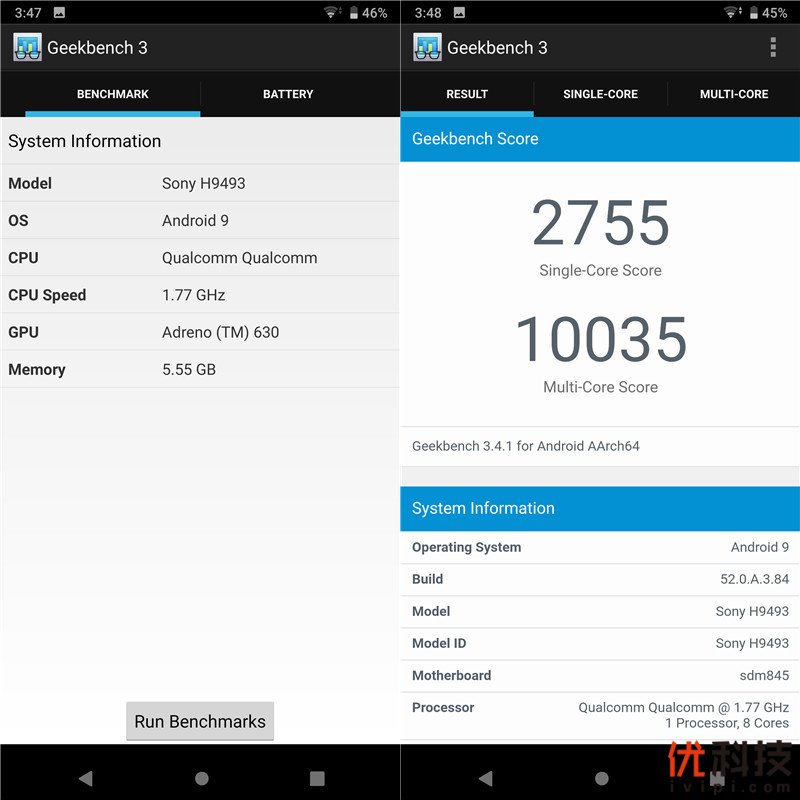
Task: Select the BENCHMARK tab
Action: tap(112, 94)
